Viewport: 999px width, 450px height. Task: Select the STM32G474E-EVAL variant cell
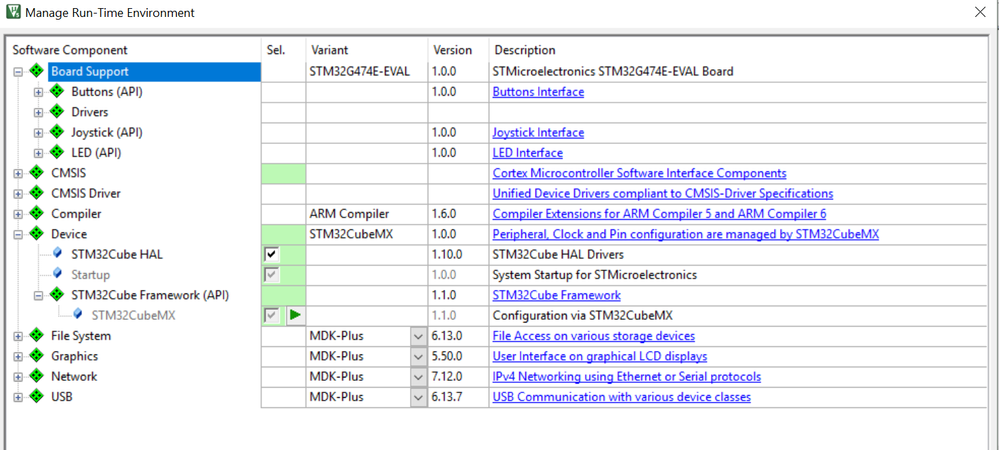pos(366,71)
